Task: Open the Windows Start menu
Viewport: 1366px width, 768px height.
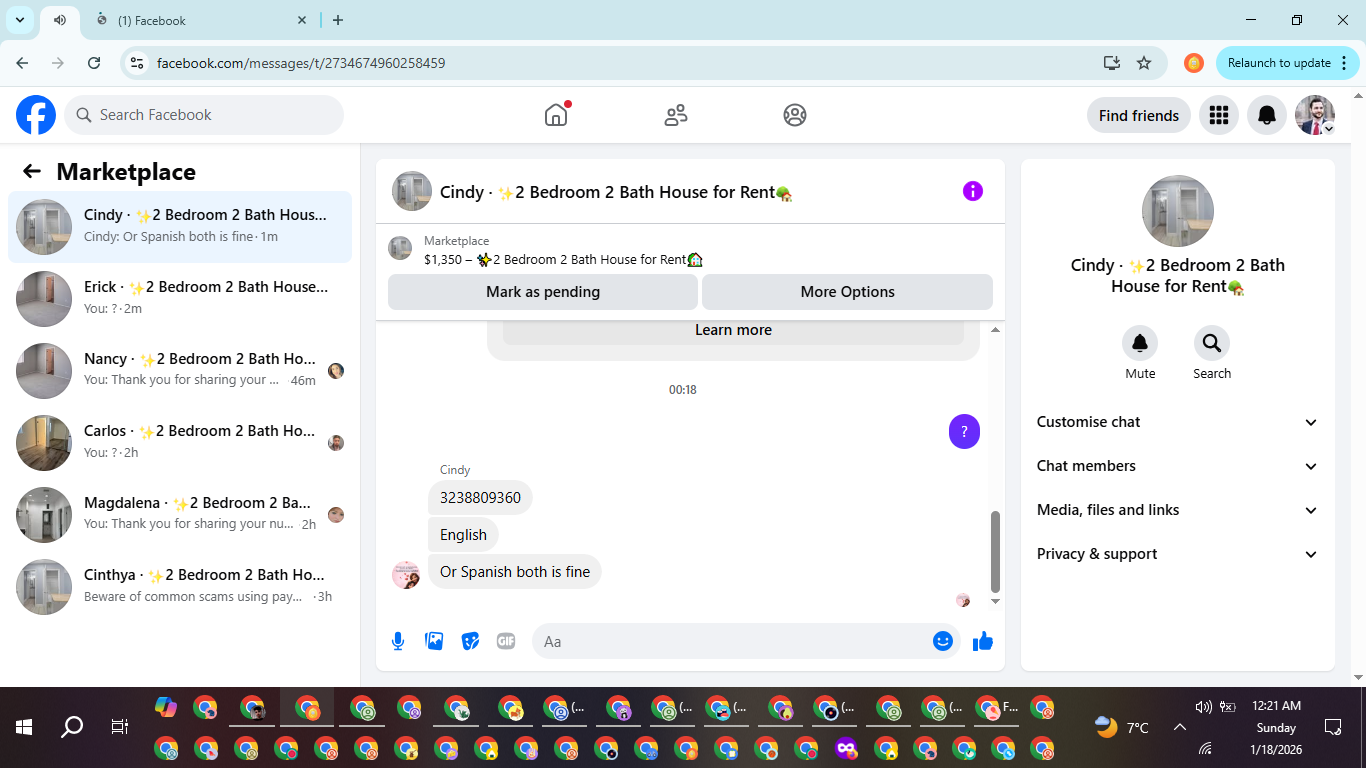Action: (24, 727)
